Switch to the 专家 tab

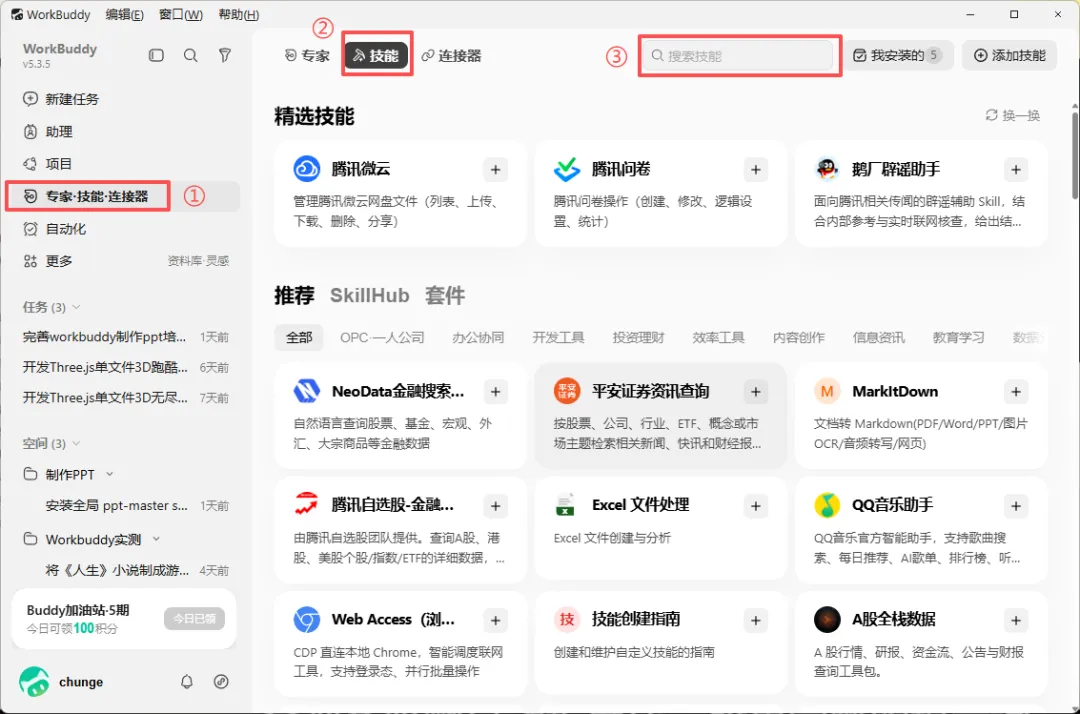coord(307,56)
